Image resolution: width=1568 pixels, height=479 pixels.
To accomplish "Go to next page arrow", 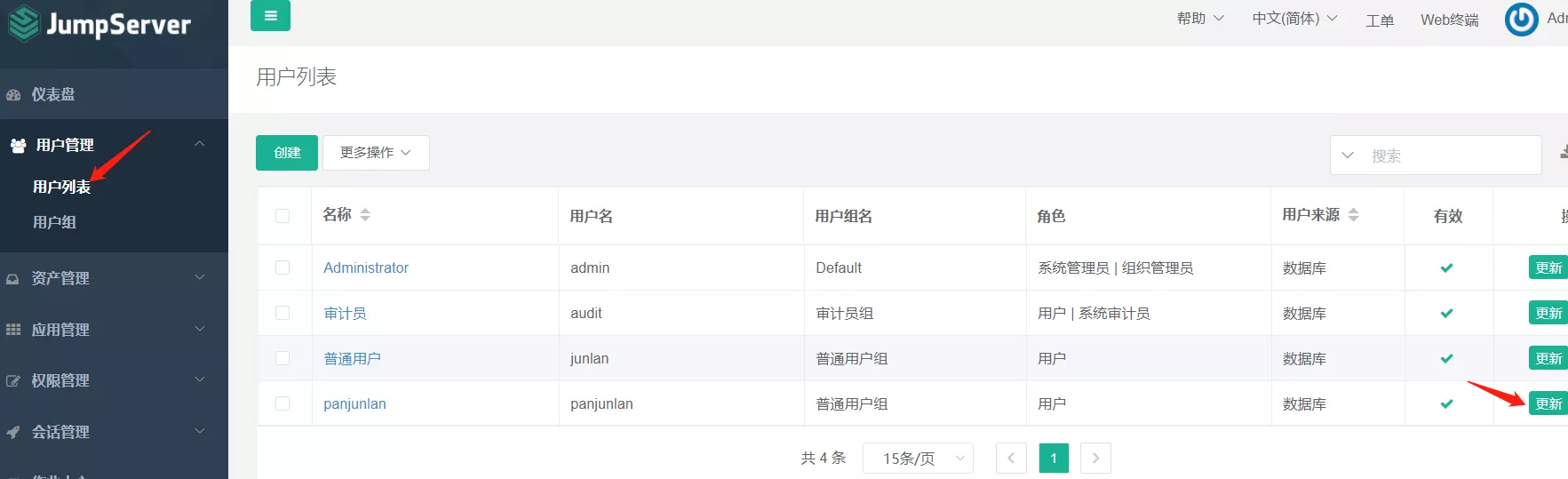I will [x=1095, y=458].
